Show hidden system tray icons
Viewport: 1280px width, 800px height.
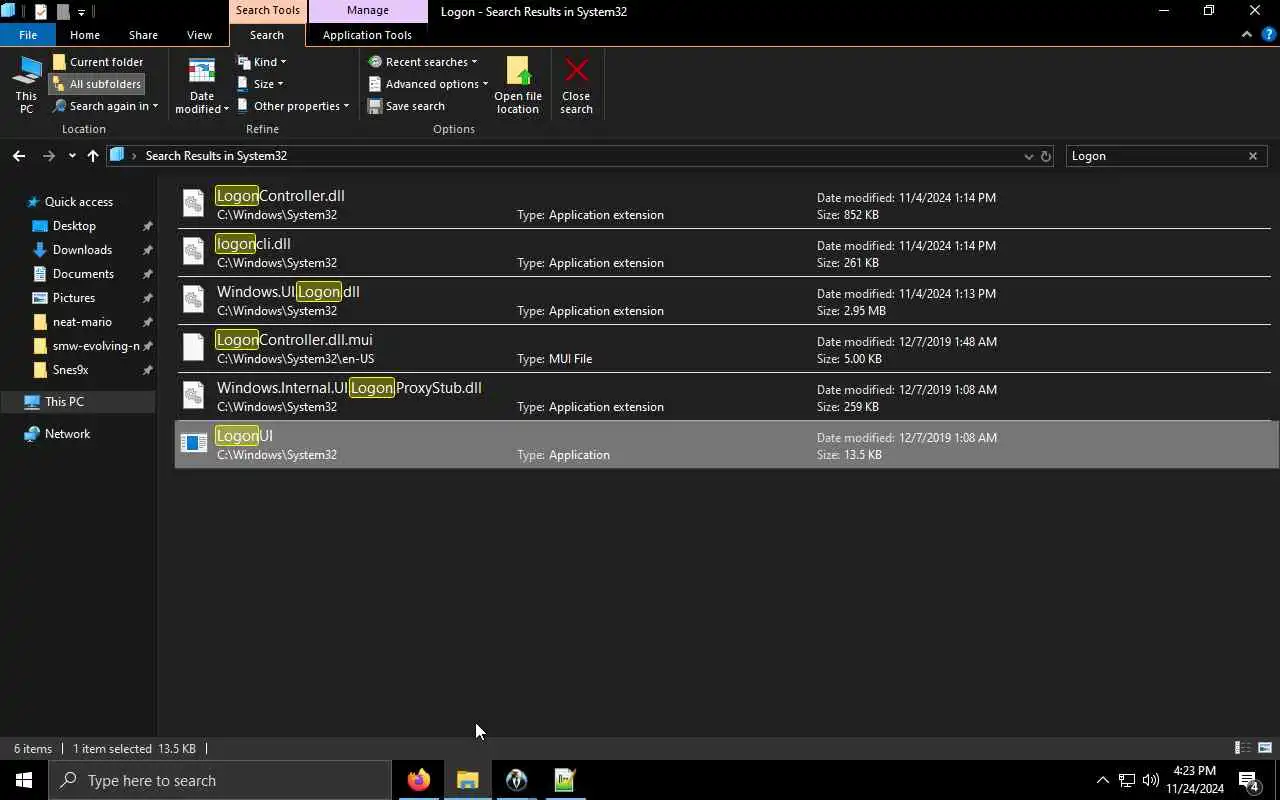(x=1103, y=780)
